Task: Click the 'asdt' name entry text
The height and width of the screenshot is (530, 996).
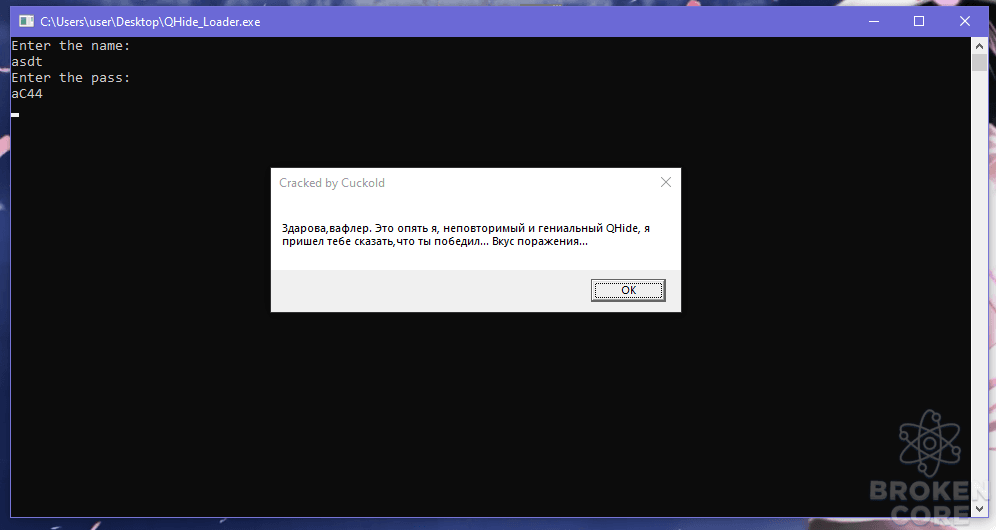Action: pyautogui.click(x=27, y=62)
